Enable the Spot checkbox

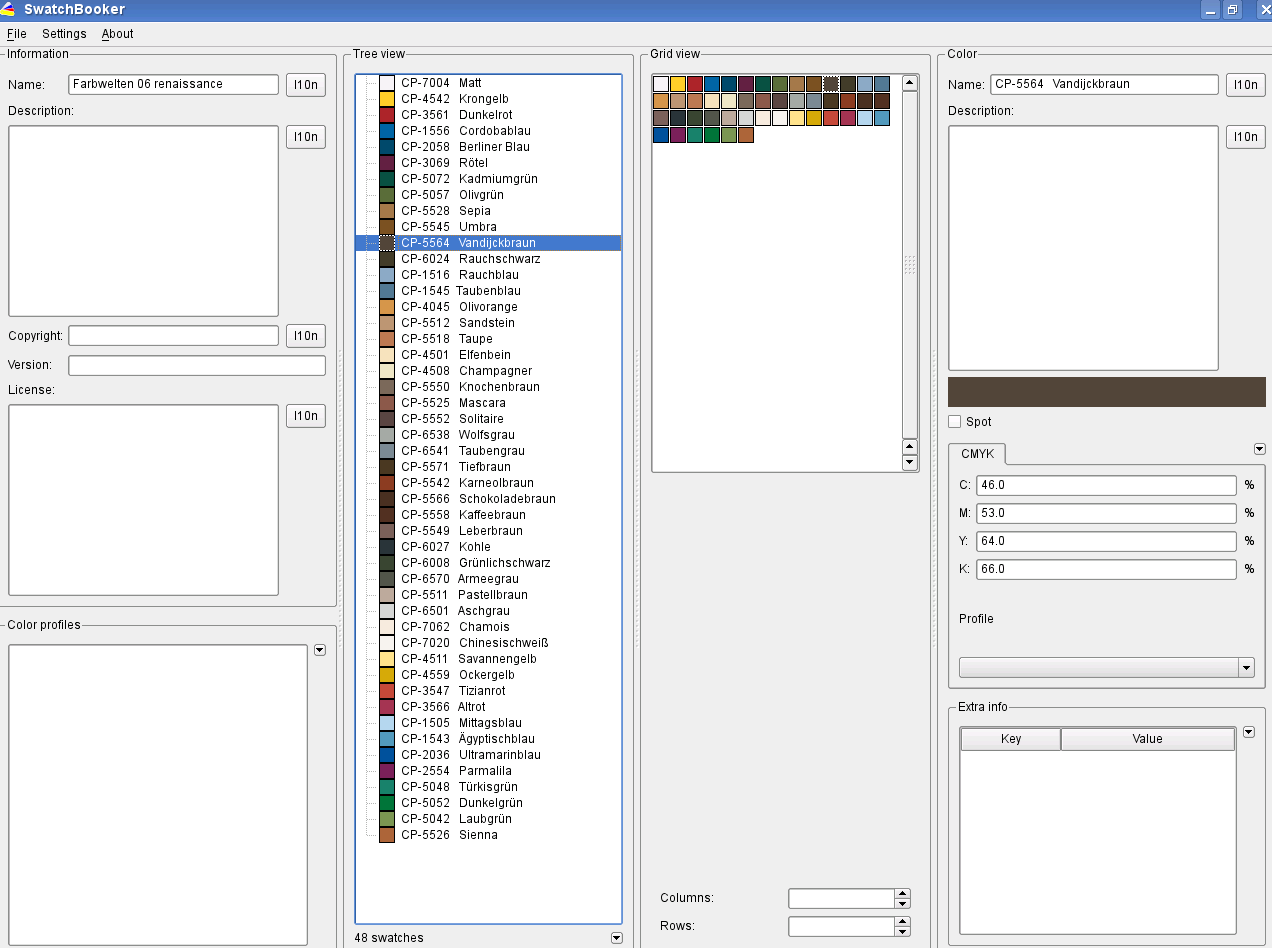[955, 422]
